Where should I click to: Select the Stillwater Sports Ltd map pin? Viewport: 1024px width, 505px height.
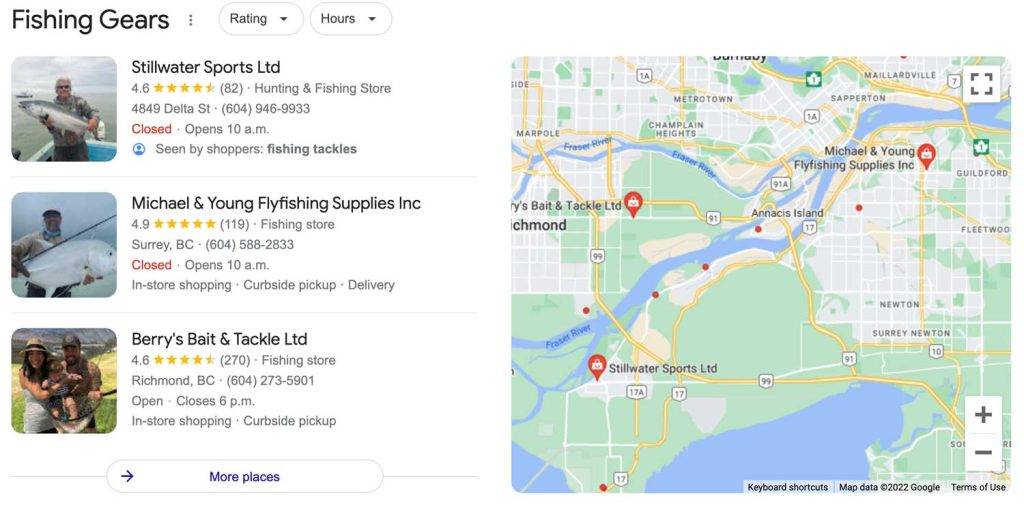pos(597,367)
